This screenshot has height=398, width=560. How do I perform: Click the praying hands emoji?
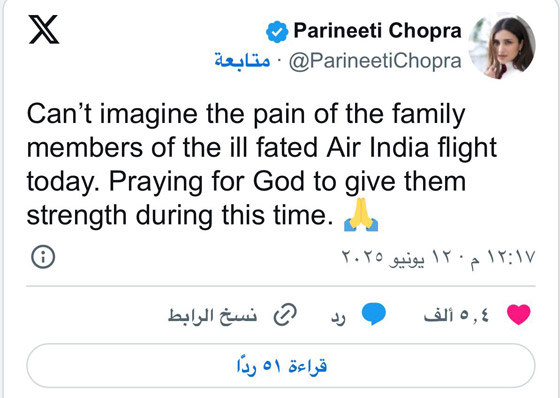[x=361, y=215]
